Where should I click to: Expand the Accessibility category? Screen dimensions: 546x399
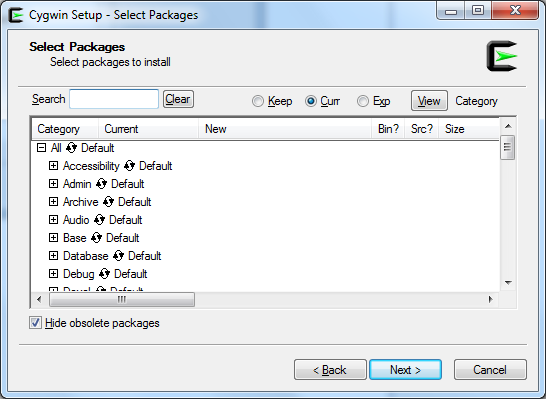53,166
